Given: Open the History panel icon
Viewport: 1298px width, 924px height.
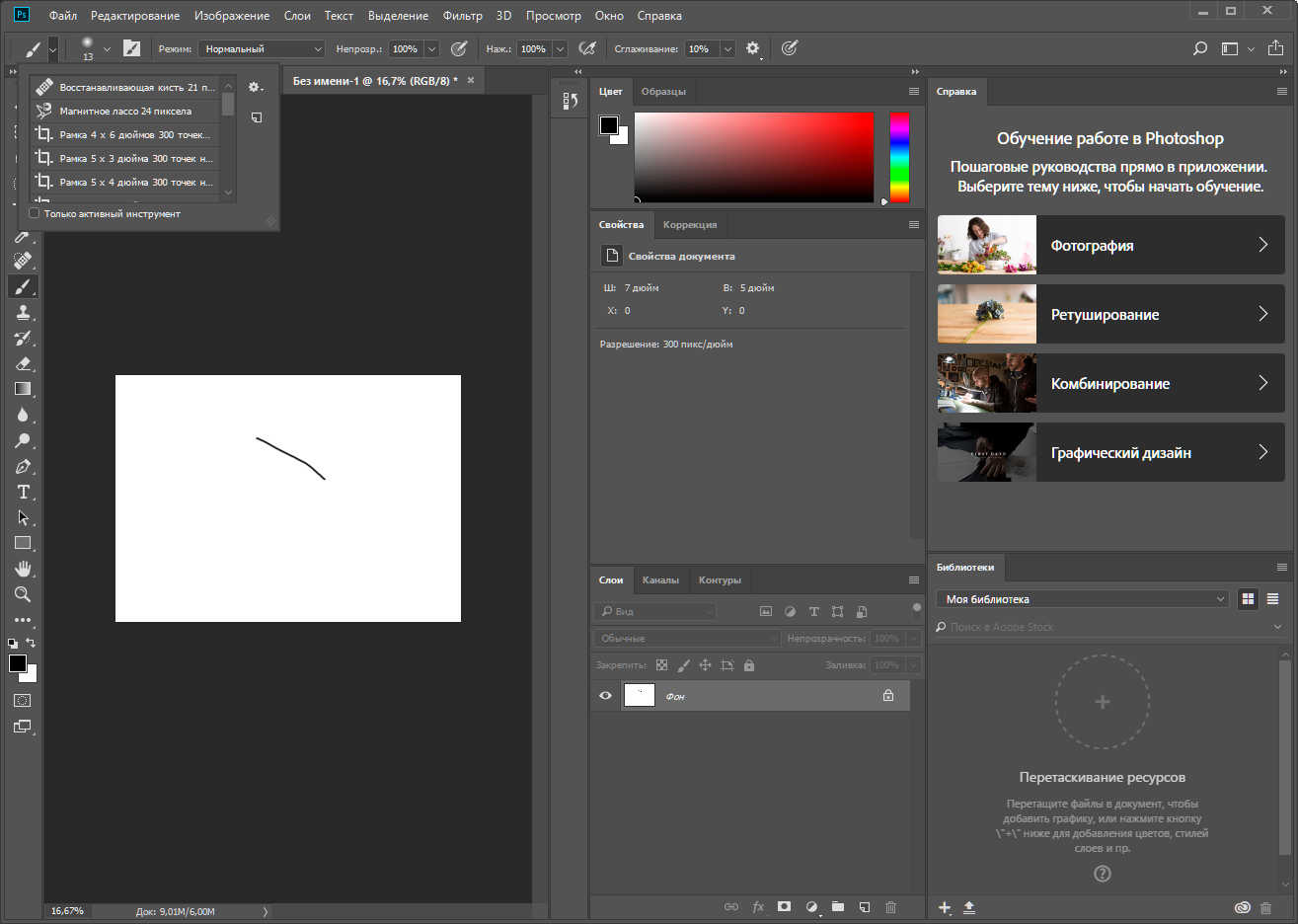Looking at the screenshot, I should (x=570, y=101).
